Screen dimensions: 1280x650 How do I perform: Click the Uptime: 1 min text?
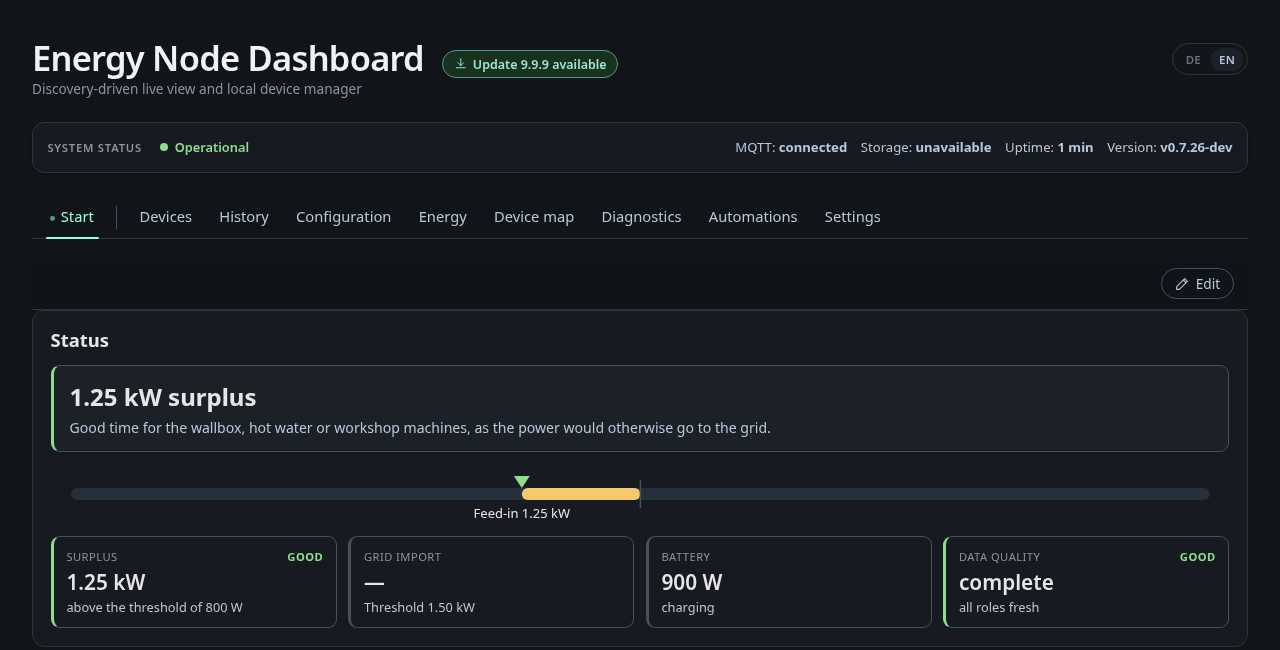(1049, 147)
